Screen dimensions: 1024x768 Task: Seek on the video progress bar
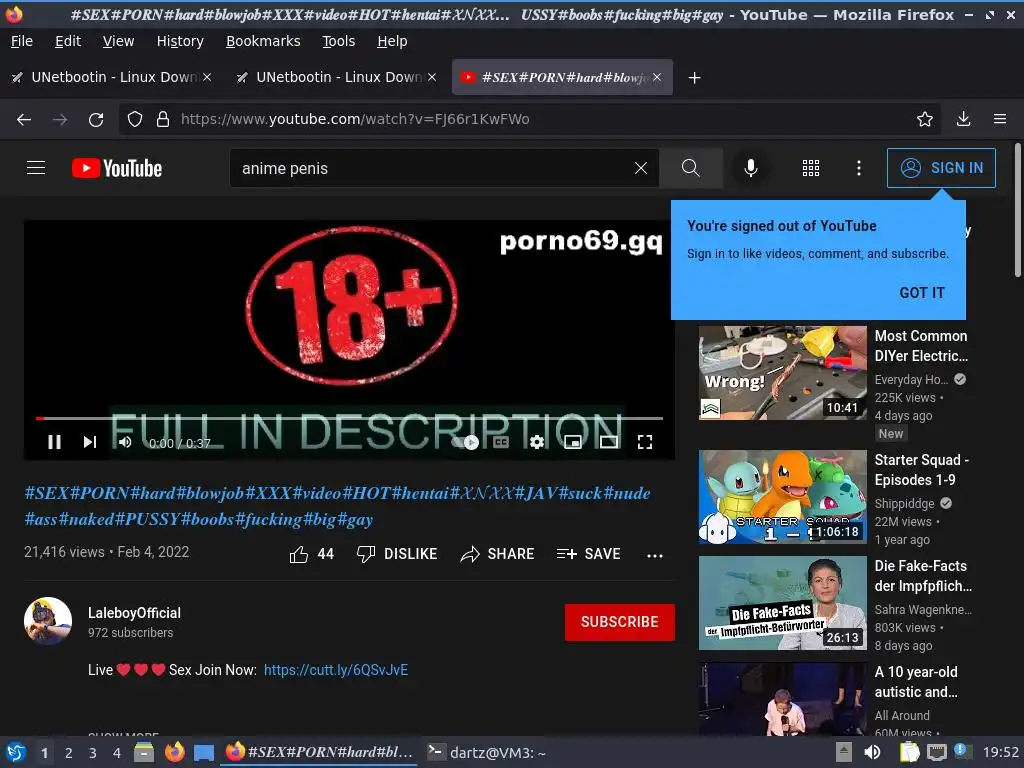pos(349,418)
